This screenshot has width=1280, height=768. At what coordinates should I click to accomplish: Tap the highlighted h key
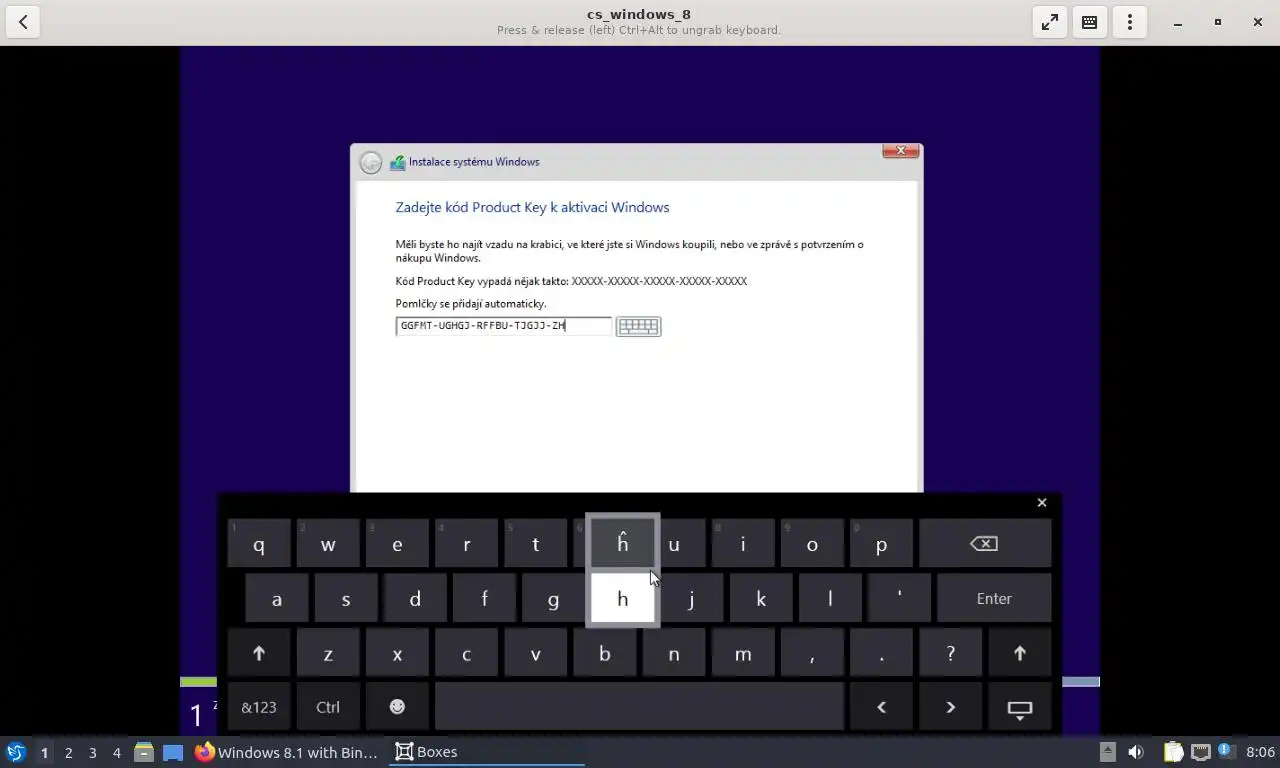(x=622, y=599)
